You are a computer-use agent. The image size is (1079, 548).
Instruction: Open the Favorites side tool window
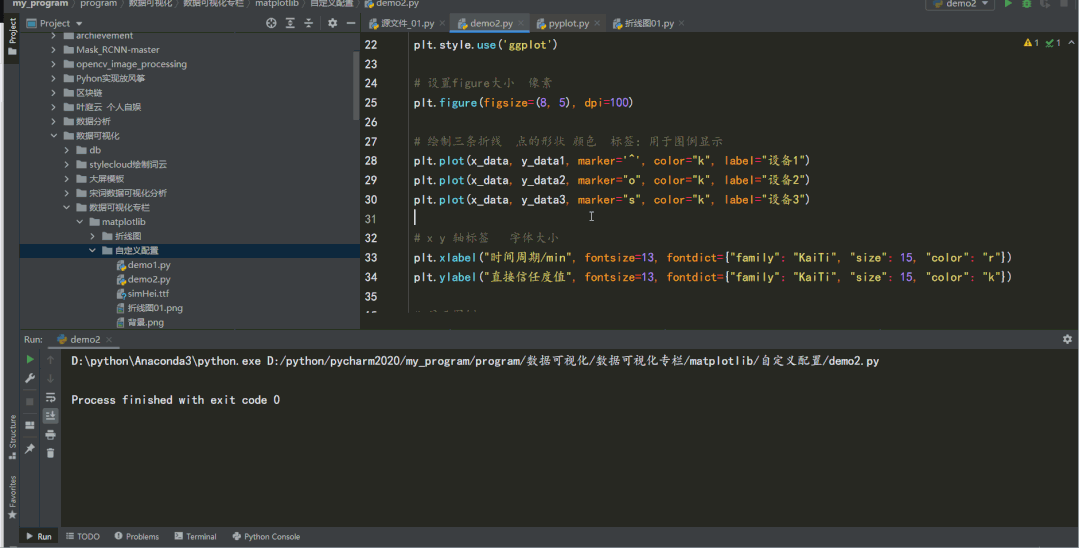12,497
